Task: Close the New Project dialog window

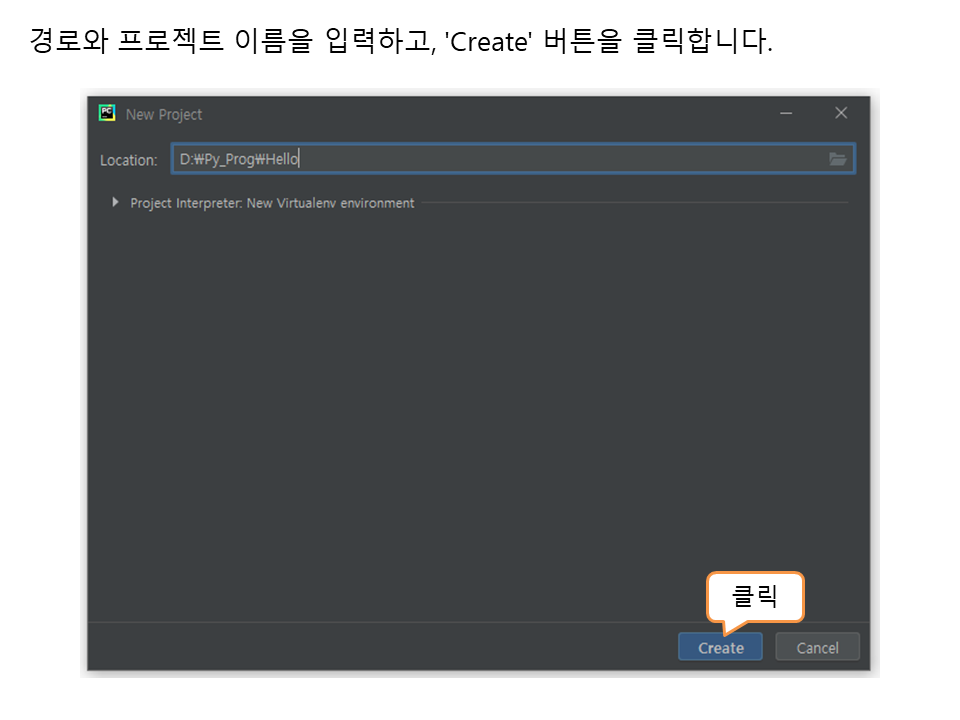Action: pos(841,114)
